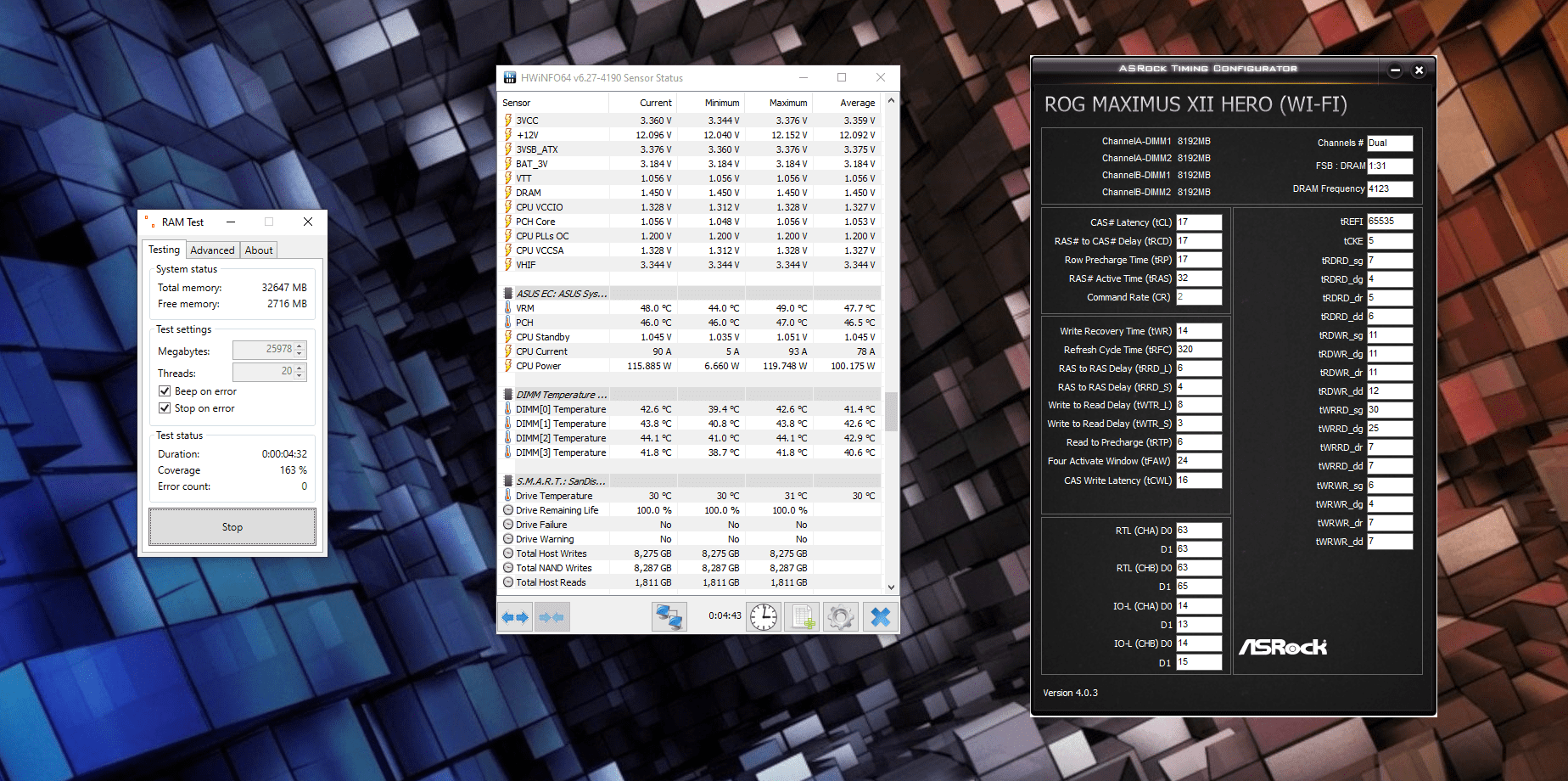Select the Total NAND Writes row label
Viewport: 1568px width, 781px height.
(554, 568)
